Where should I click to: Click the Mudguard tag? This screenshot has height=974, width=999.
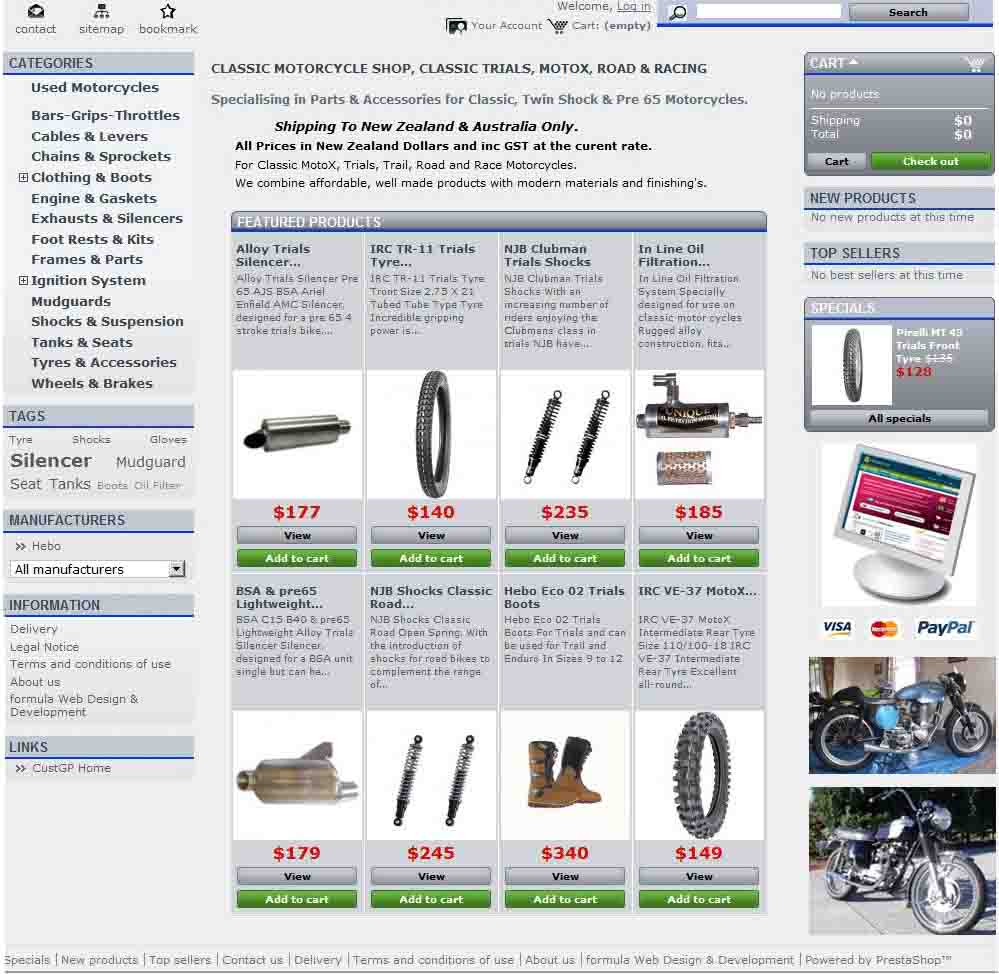tap(150, 462)
